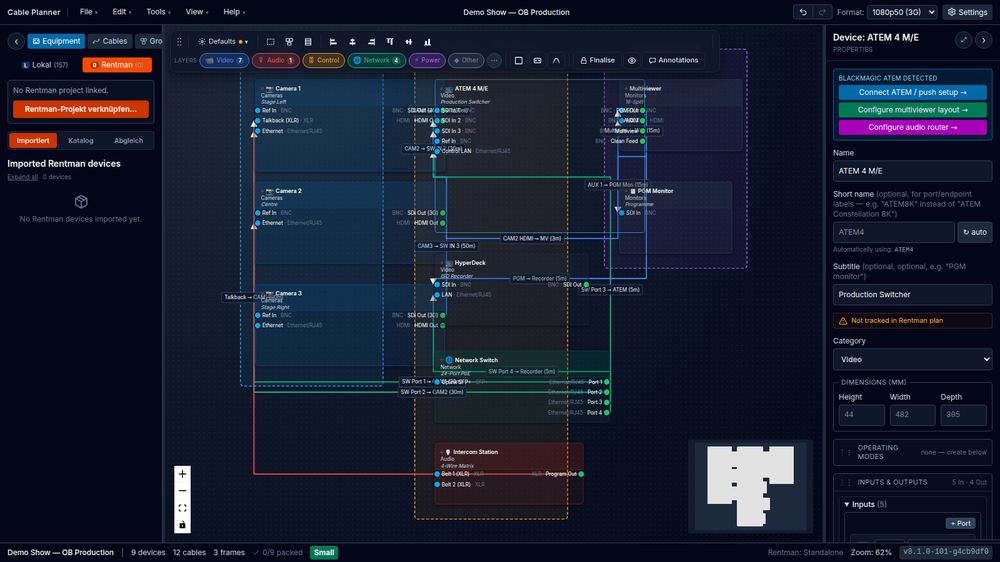Expand the Operating Modes section
The image size is (1000, 562).
point(913,452)
